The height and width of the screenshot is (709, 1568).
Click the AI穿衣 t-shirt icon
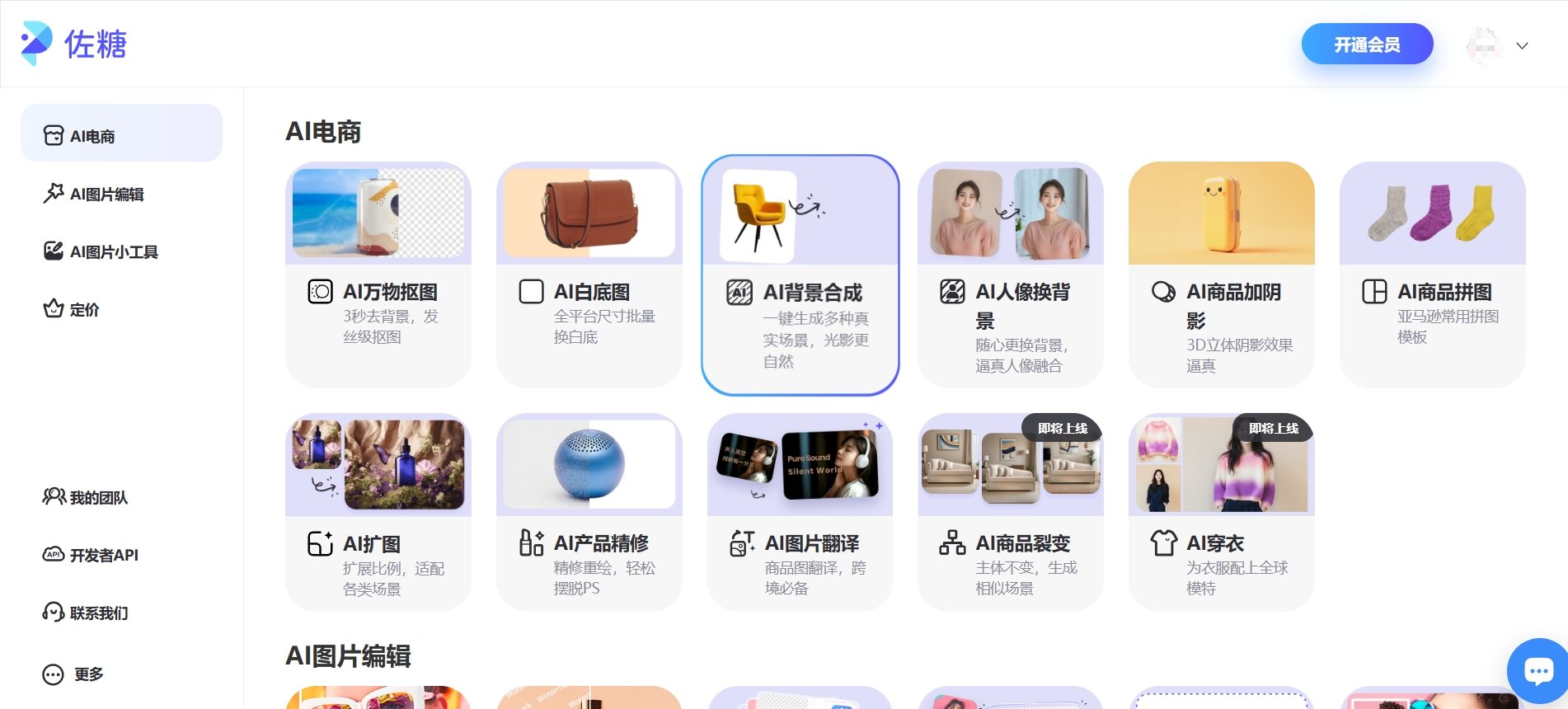click(x=1163, y=542)
